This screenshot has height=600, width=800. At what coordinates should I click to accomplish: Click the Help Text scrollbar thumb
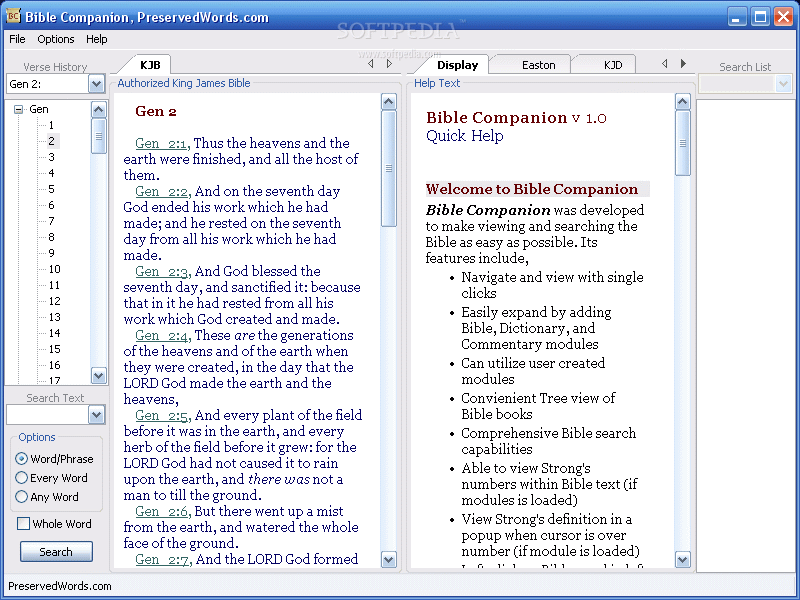pos(683,143)
